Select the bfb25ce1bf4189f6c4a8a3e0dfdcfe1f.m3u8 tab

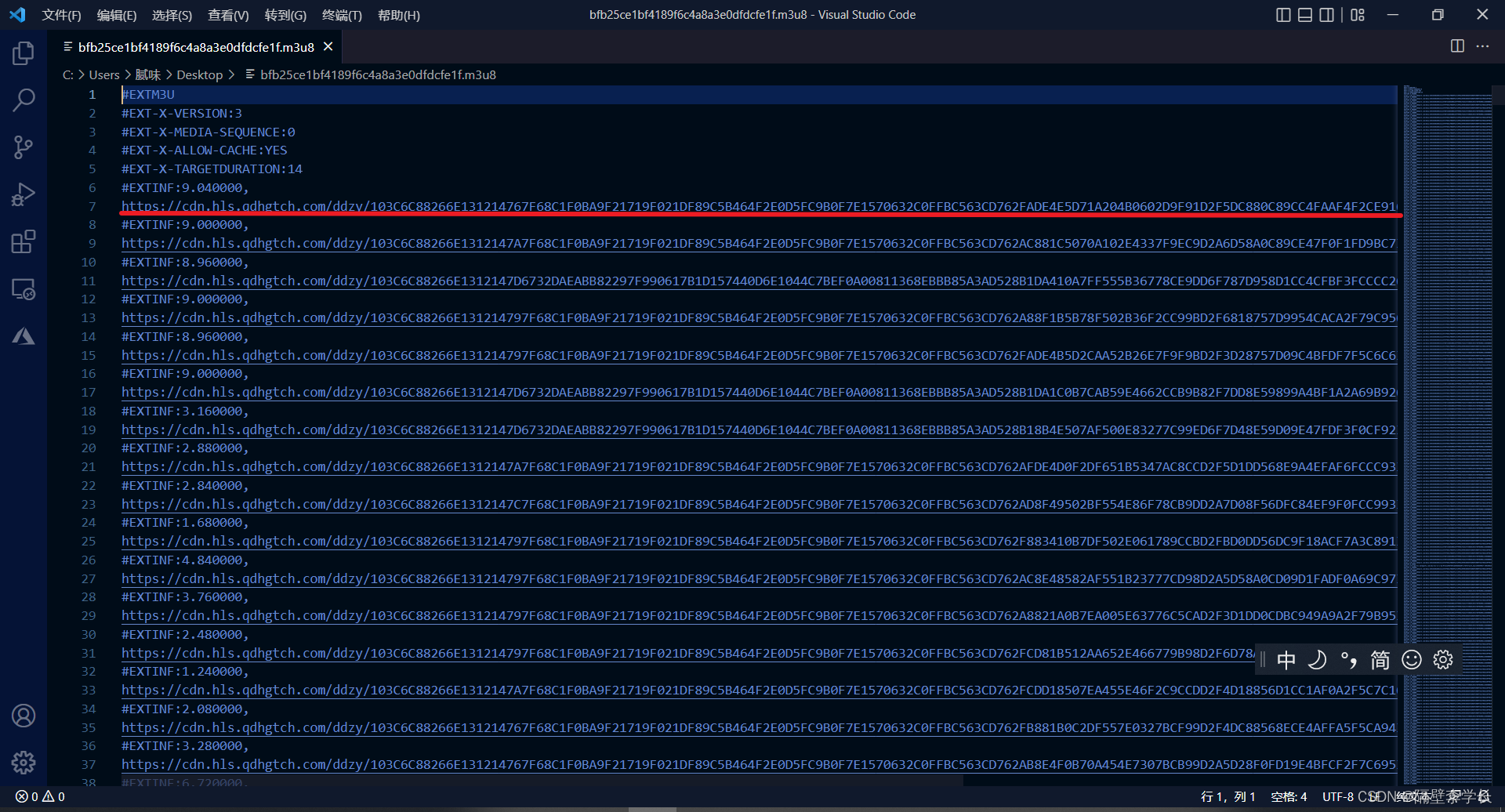[196, 47]
